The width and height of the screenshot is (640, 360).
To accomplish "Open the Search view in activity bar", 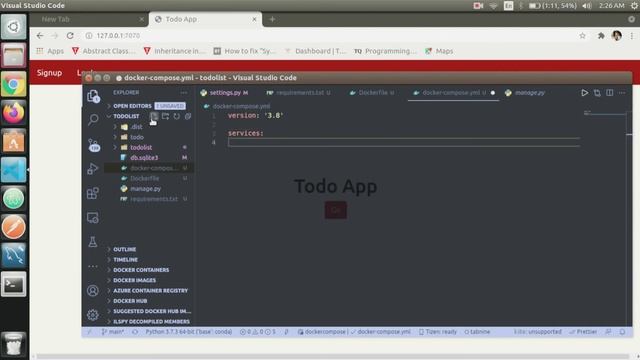I will coord(93,120).
